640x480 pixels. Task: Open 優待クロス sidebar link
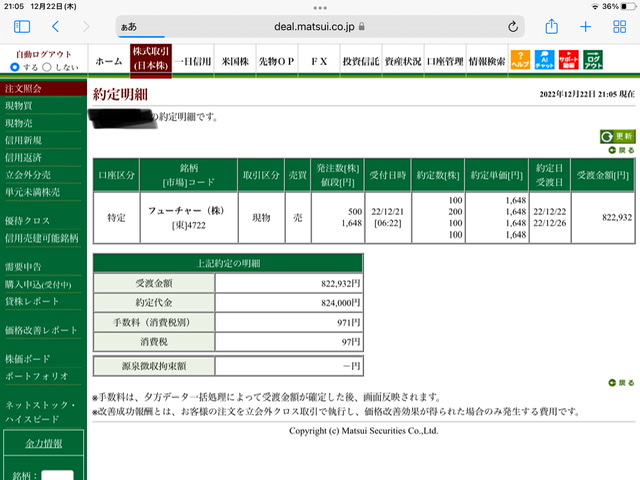tap(27, 221)
